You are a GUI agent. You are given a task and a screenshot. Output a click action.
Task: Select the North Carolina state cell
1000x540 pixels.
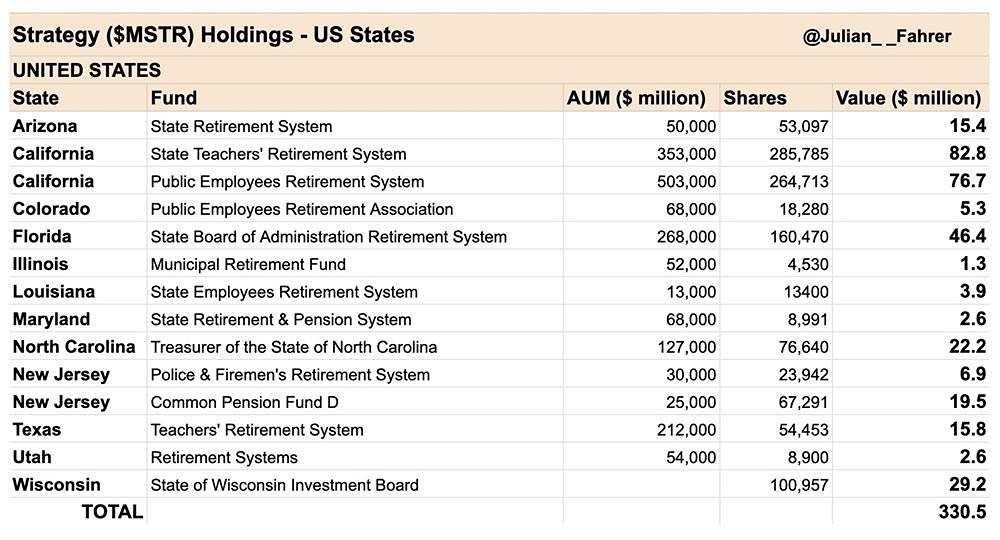click(74, 347)
